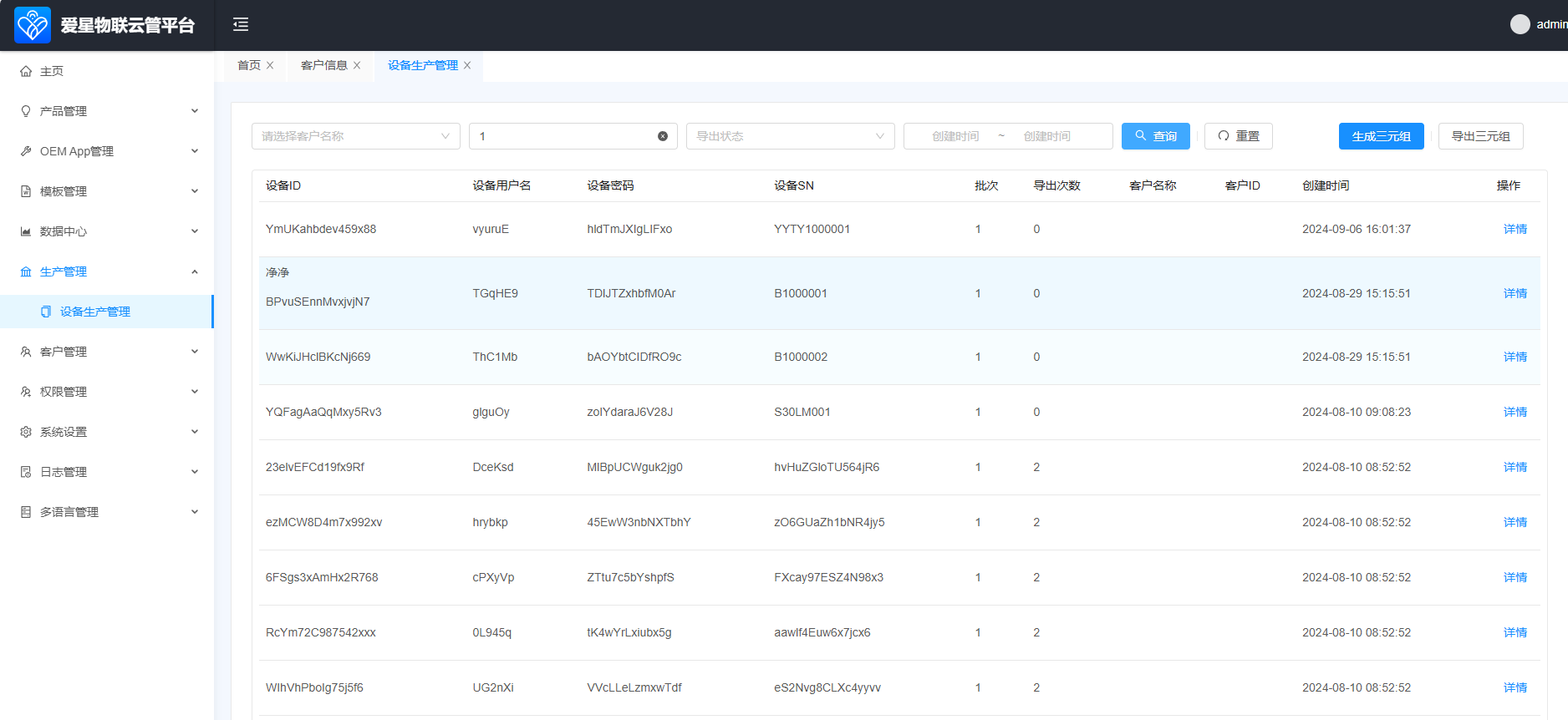The width and height of the screenshot is (1568, 720).
Task: Click the factory icon for 生产管理
Action: tap(26, 271)
